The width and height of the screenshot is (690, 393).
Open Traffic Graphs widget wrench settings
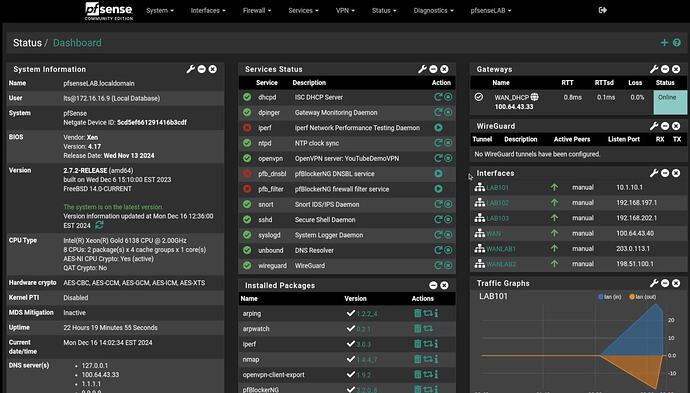point(654,283)
